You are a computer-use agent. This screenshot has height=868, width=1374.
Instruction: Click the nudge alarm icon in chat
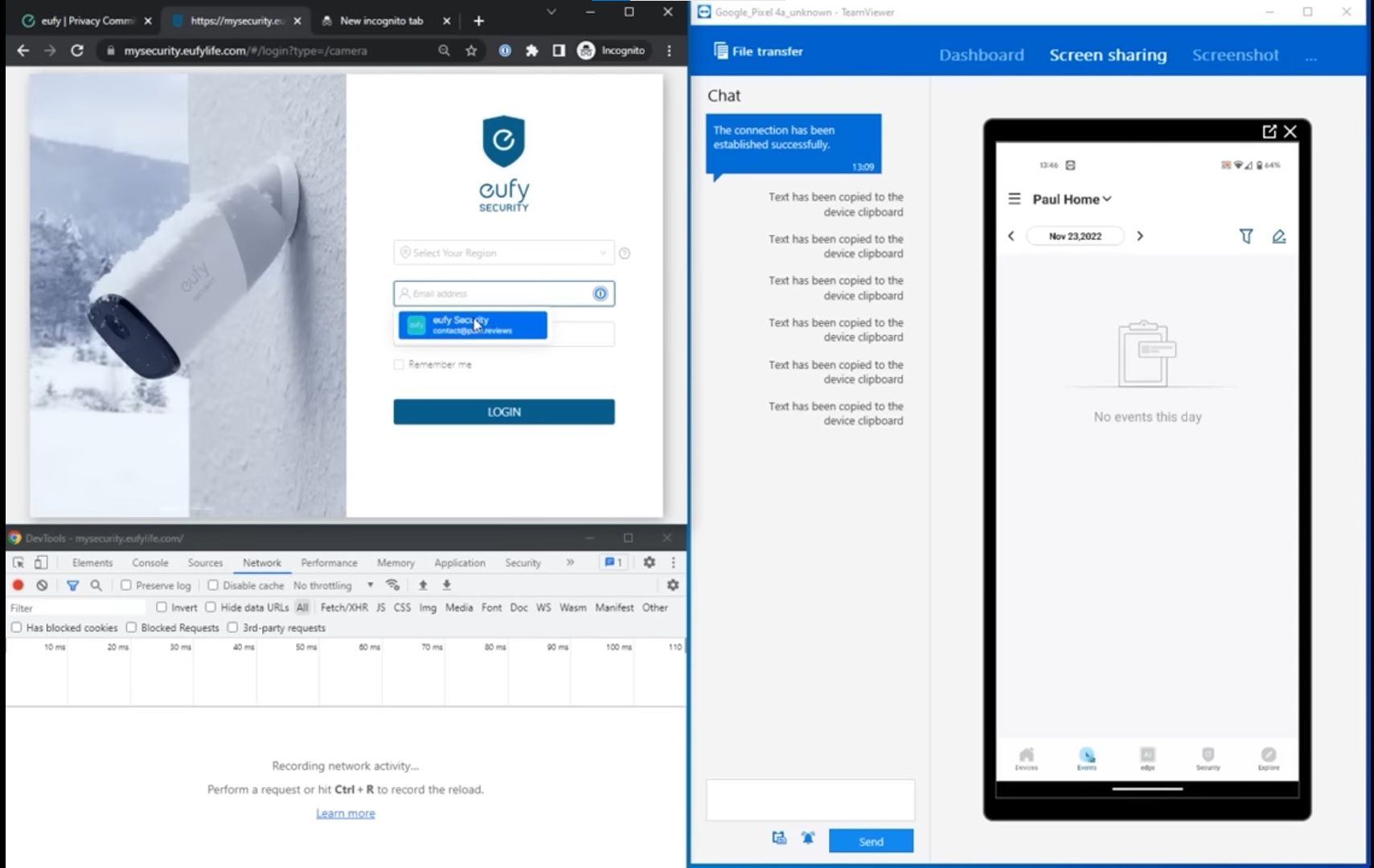(808, 838)
